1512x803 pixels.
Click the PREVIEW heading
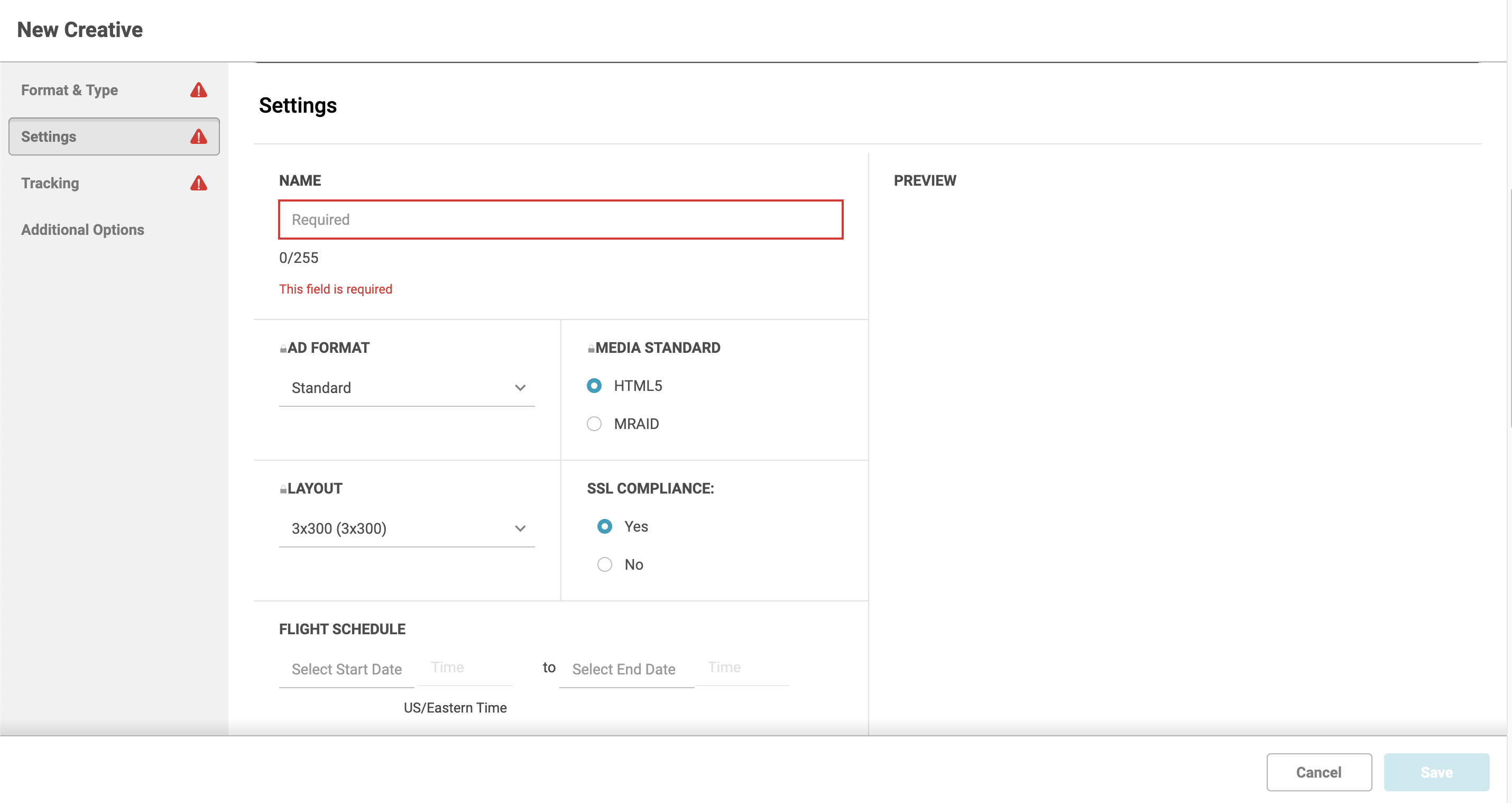(x=925, y=180)
